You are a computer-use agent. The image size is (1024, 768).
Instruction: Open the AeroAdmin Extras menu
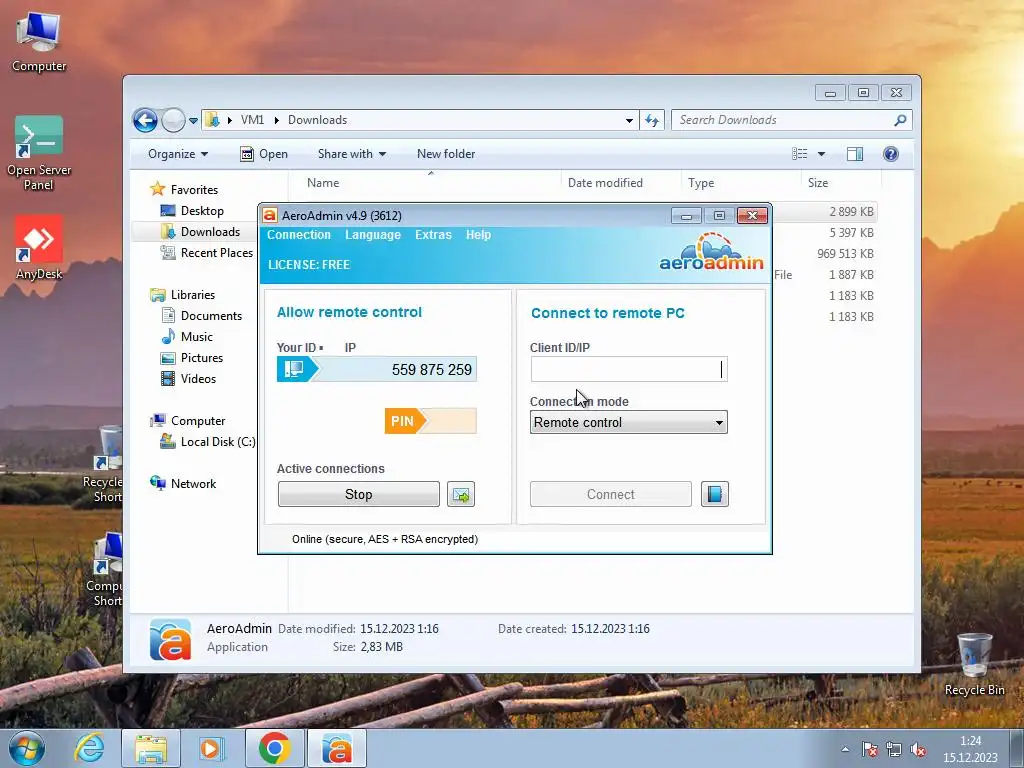433,234
